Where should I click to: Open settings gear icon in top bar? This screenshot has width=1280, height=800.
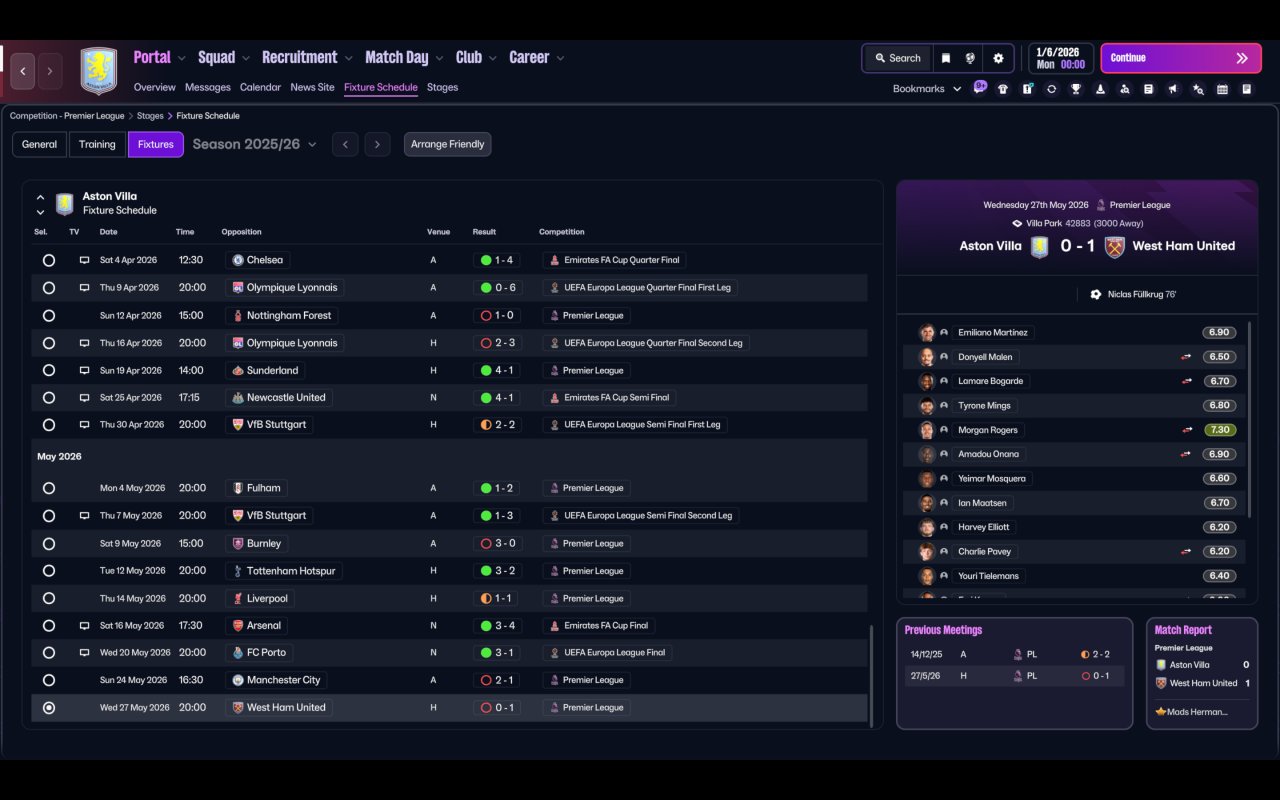998,58
